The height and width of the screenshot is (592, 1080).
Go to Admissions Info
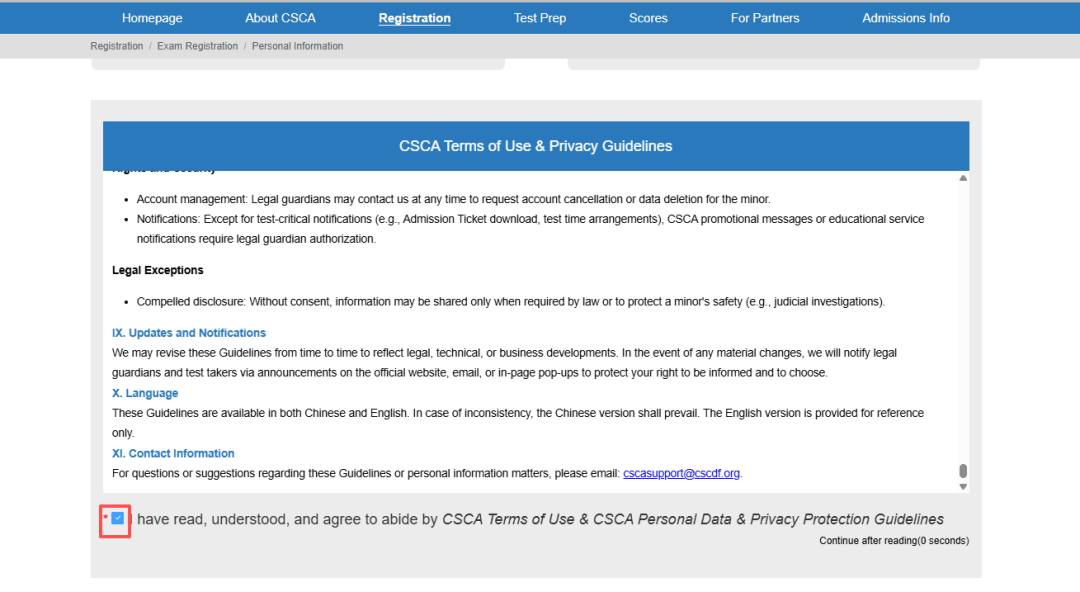point(906,18)
